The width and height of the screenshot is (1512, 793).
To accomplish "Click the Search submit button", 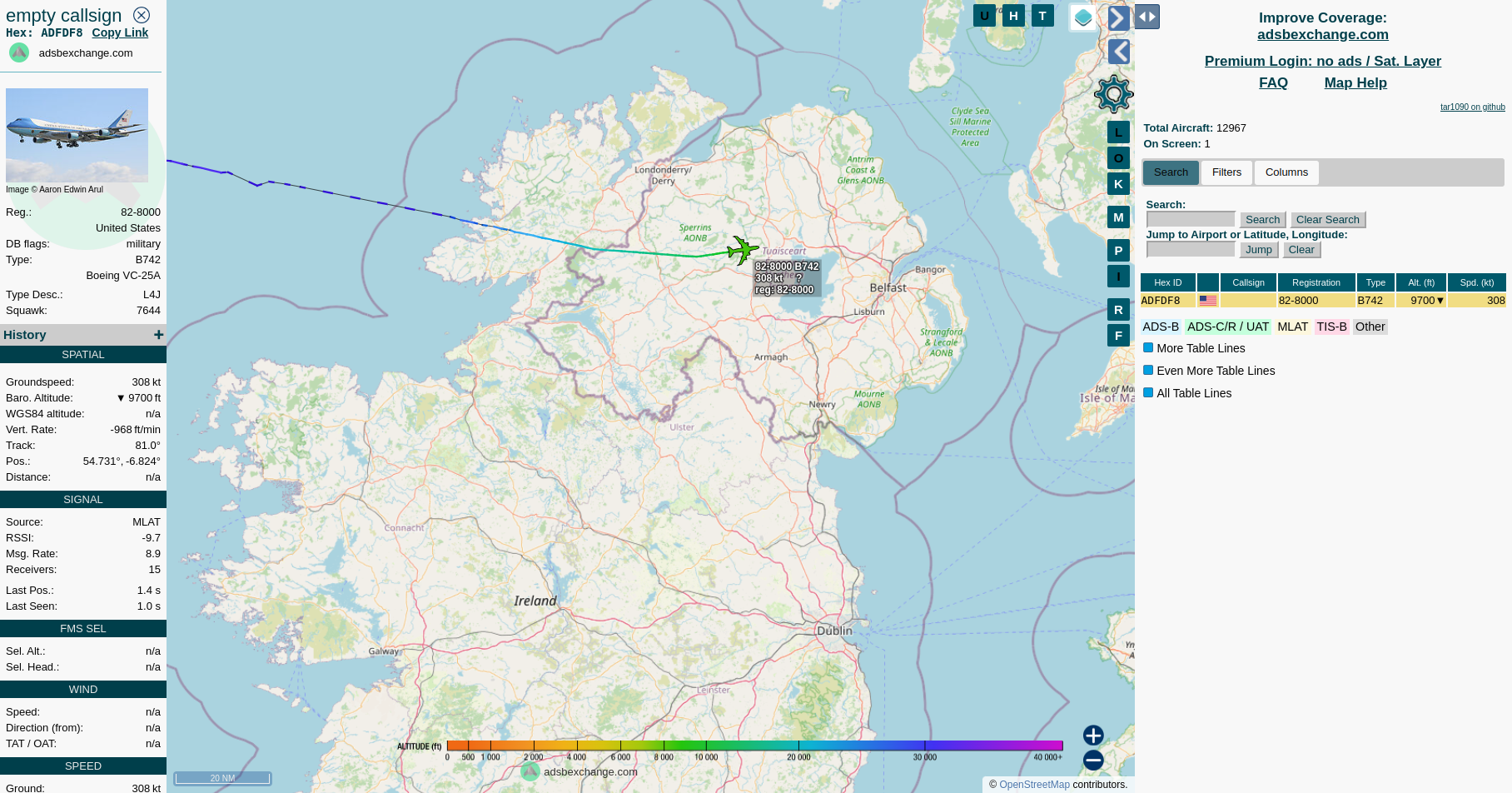I will coord(1262,219).
